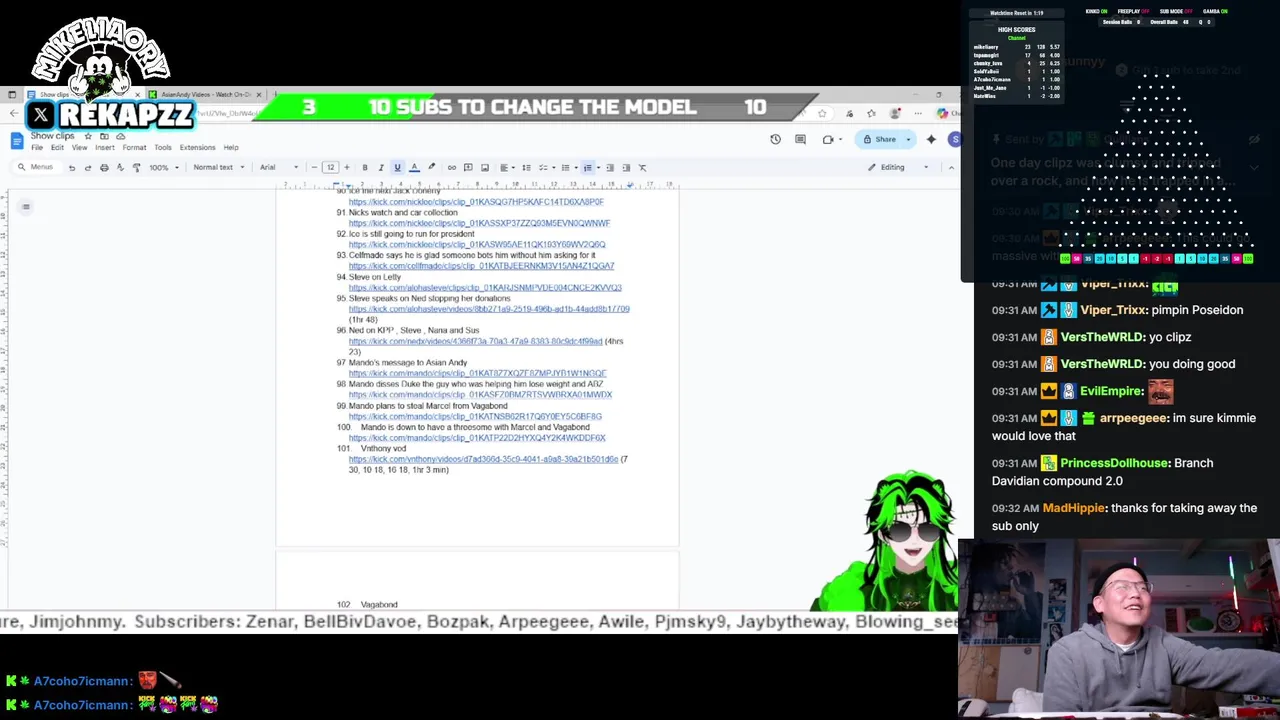
Task: Increase font size with plus button
Action: click(x=346, y=168)
